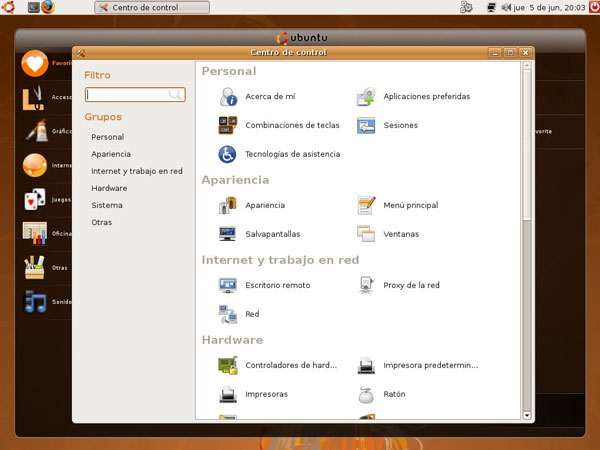Open Proxy de la red icon
This screenshot has height=450, width=600.
click(366, 285)
